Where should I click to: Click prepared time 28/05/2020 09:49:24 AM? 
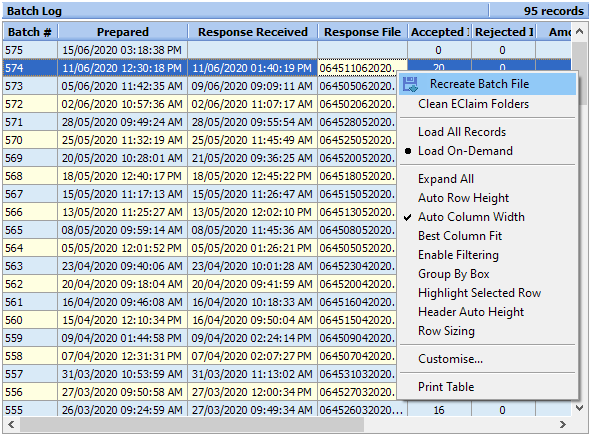coord(122,122)
